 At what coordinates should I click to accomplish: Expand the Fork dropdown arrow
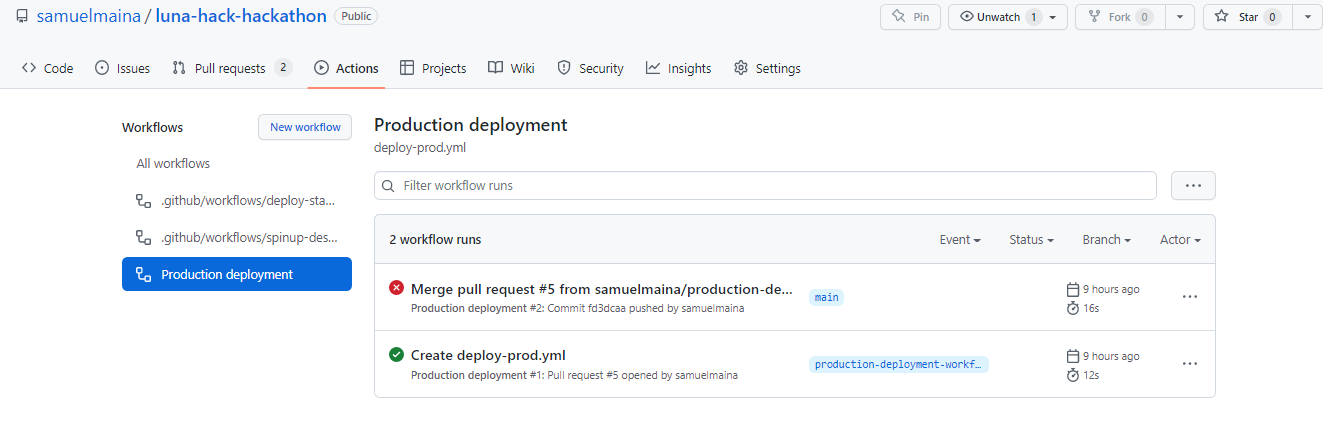[1181, 17]
